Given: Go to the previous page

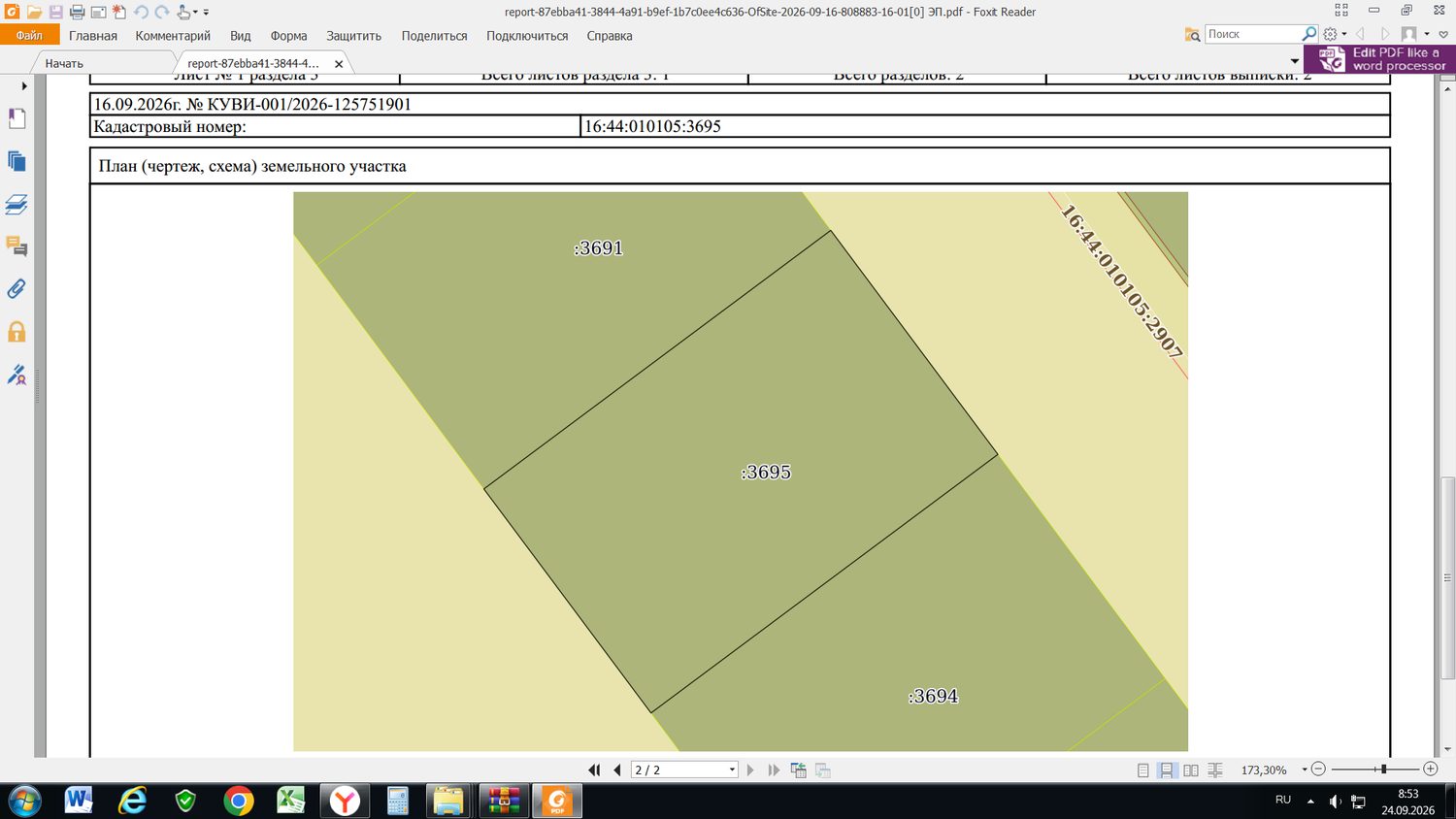Looking at the screenshot, I should tap(617, 770).
